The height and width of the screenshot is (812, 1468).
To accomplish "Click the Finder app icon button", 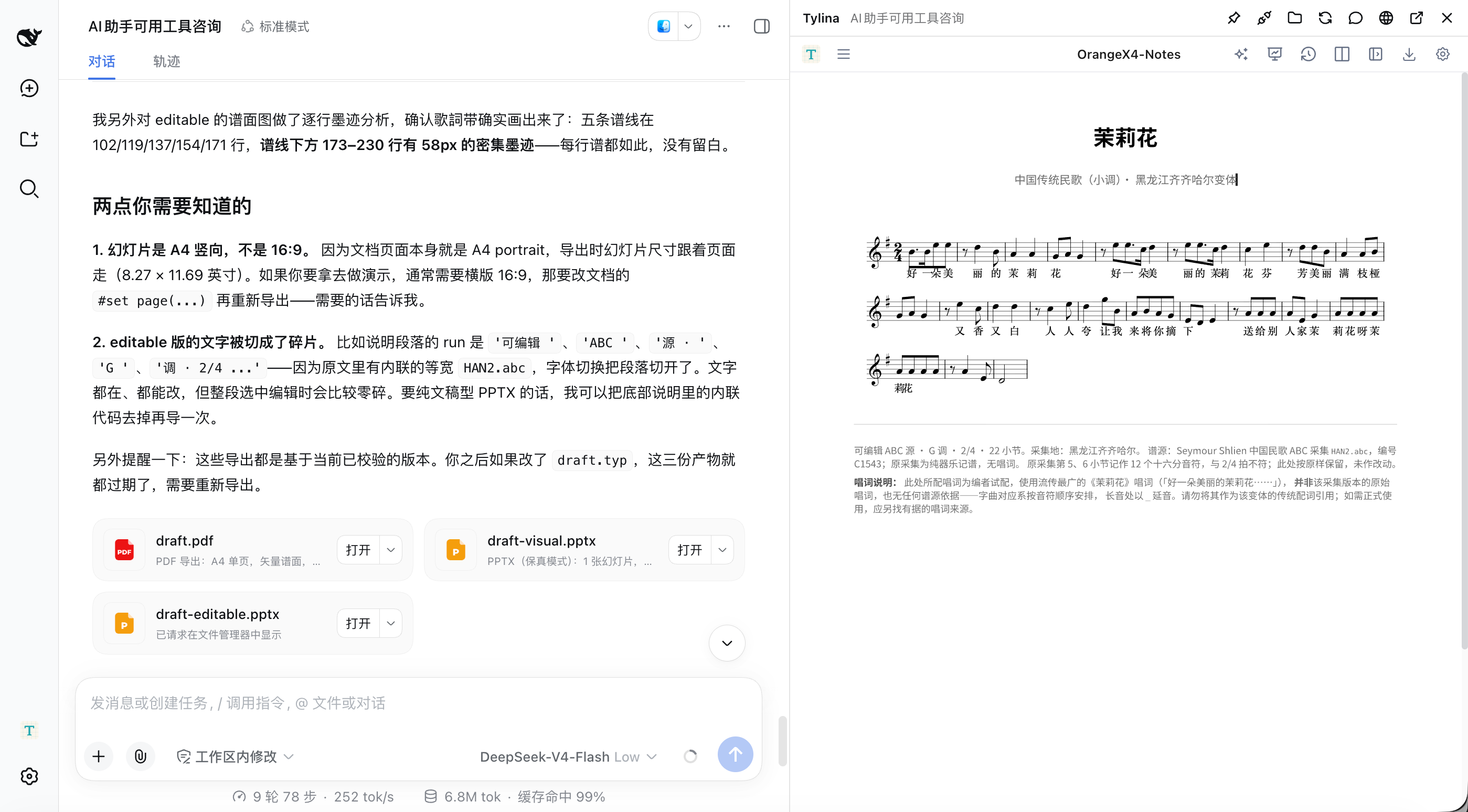I will click(x=663, y=26).
